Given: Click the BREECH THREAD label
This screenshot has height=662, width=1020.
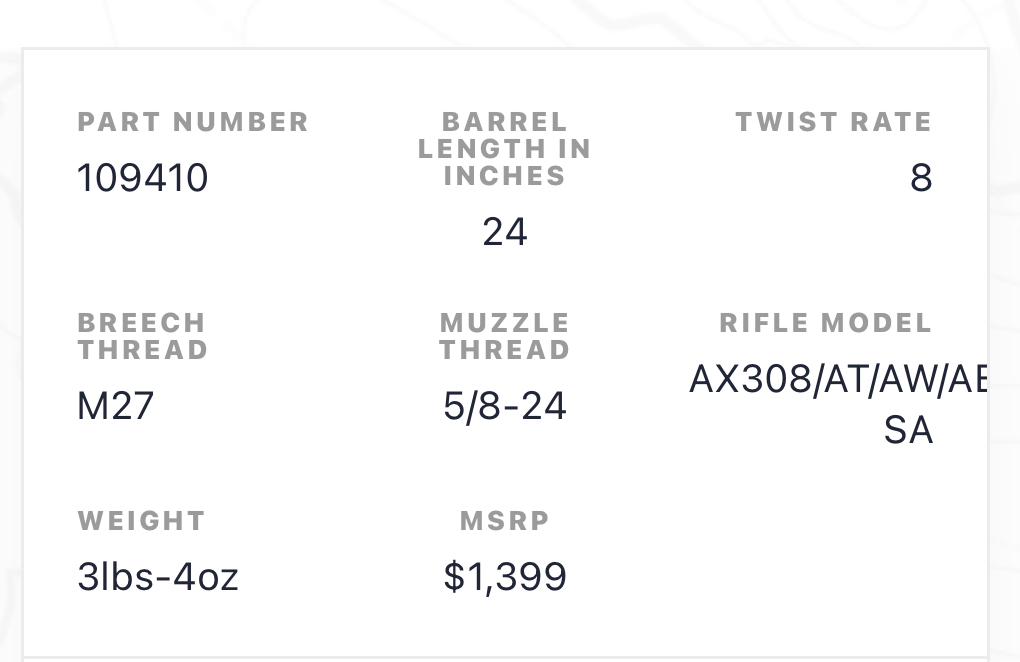Looking at the screenshot, I should pyautogui.click(x=142, y=337).
